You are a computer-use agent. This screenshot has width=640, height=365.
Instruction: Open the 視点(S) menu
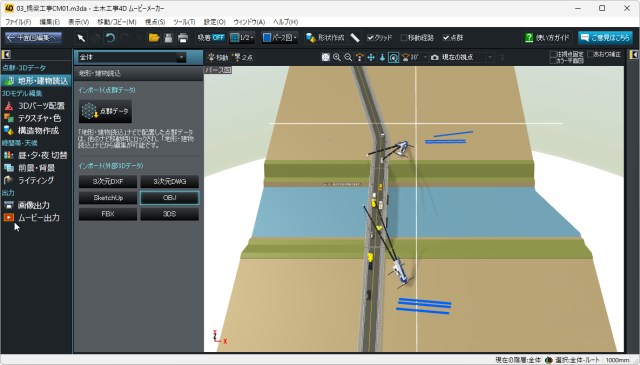point(155,22)
